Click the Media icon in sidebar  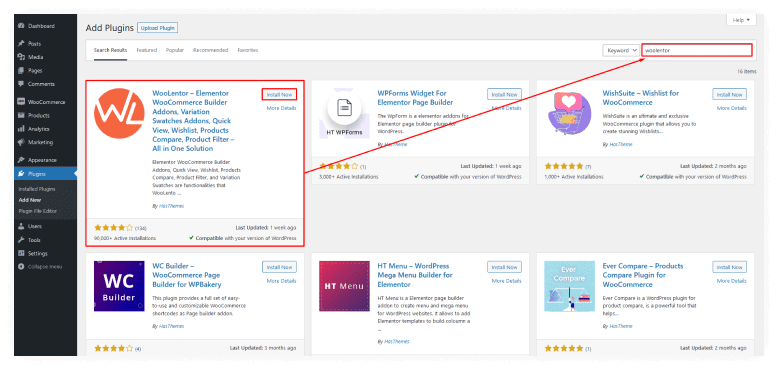[x=21, y=57]
